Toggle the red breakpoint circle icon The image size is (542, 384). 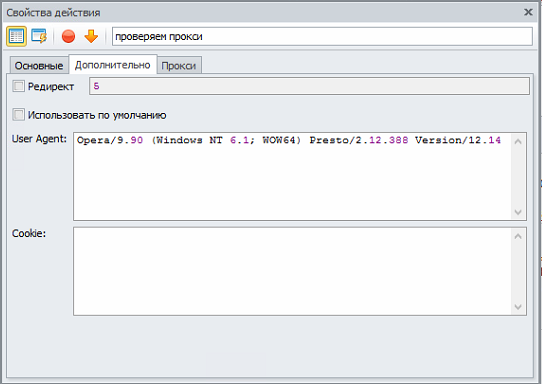(x=68, y=36)
